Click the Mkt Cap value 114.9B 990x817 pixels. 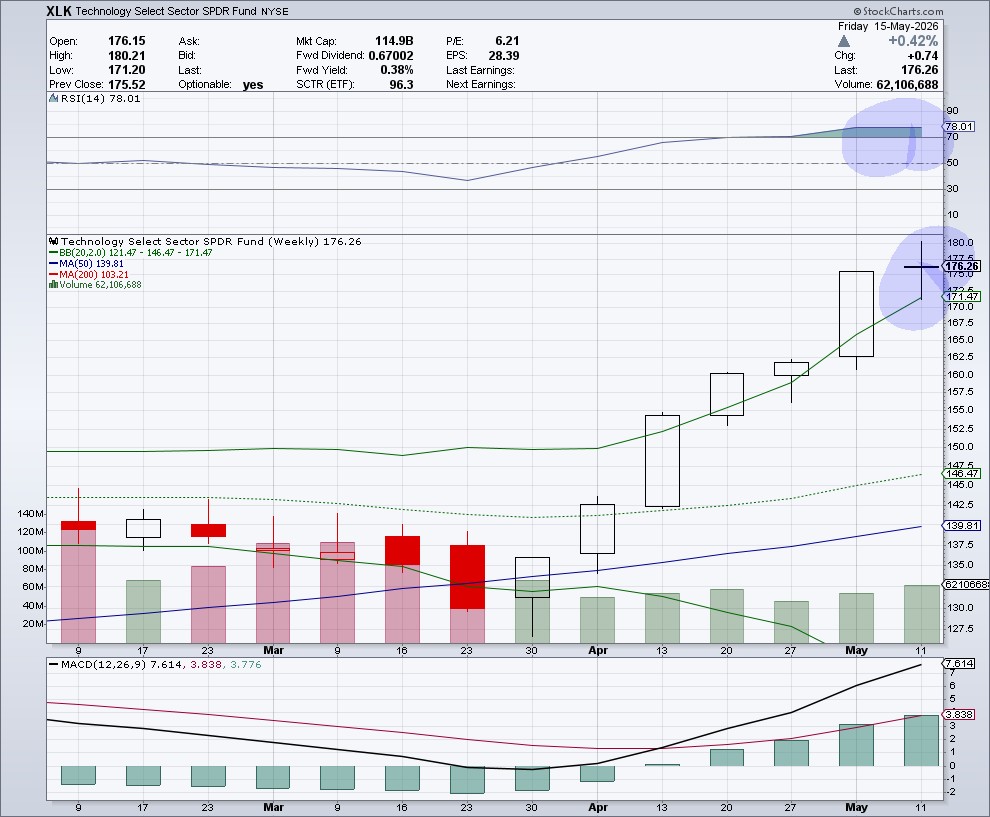(394, 40)
